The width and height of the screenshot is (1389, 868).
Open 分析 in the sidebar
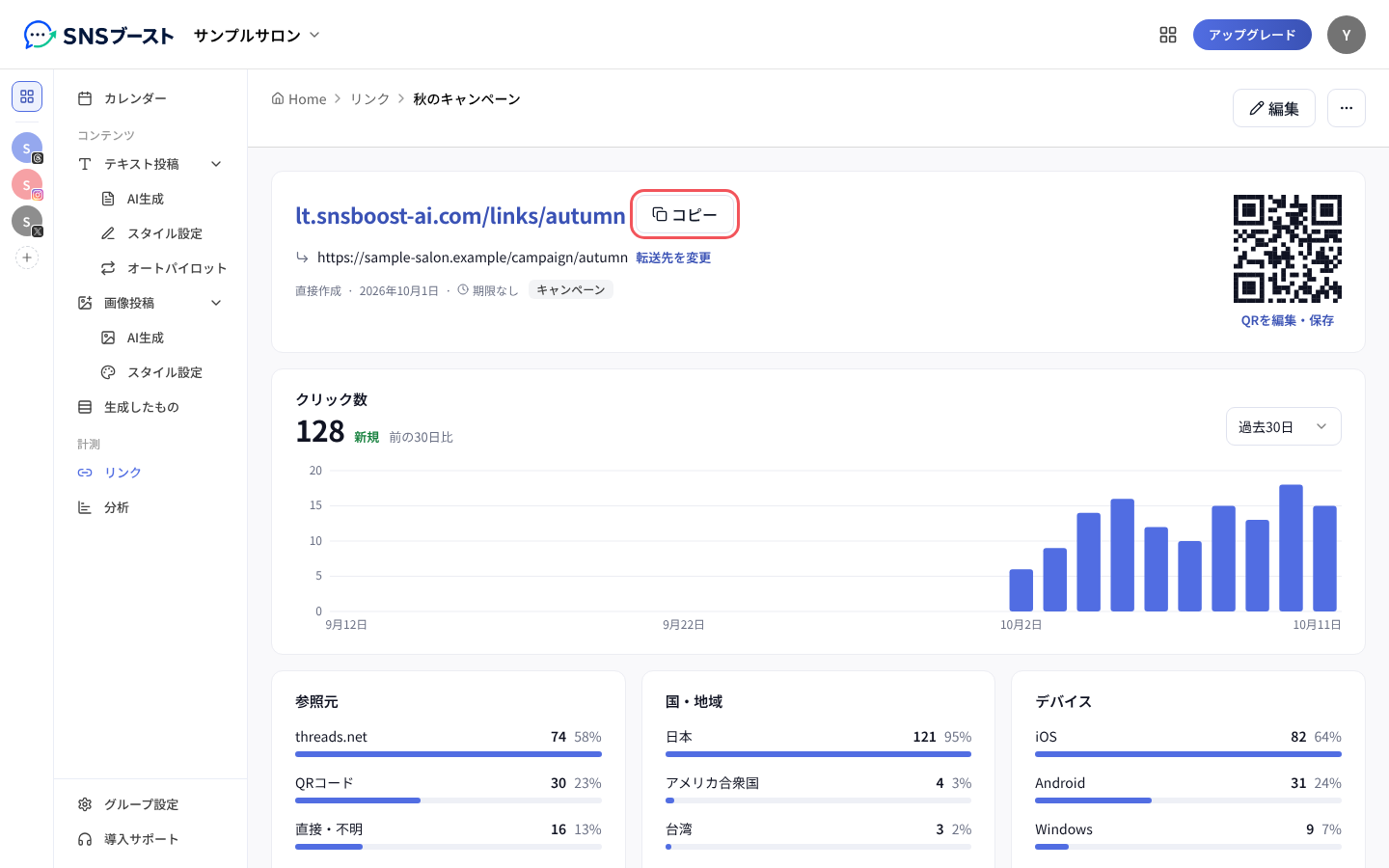[x=150, y=507]
